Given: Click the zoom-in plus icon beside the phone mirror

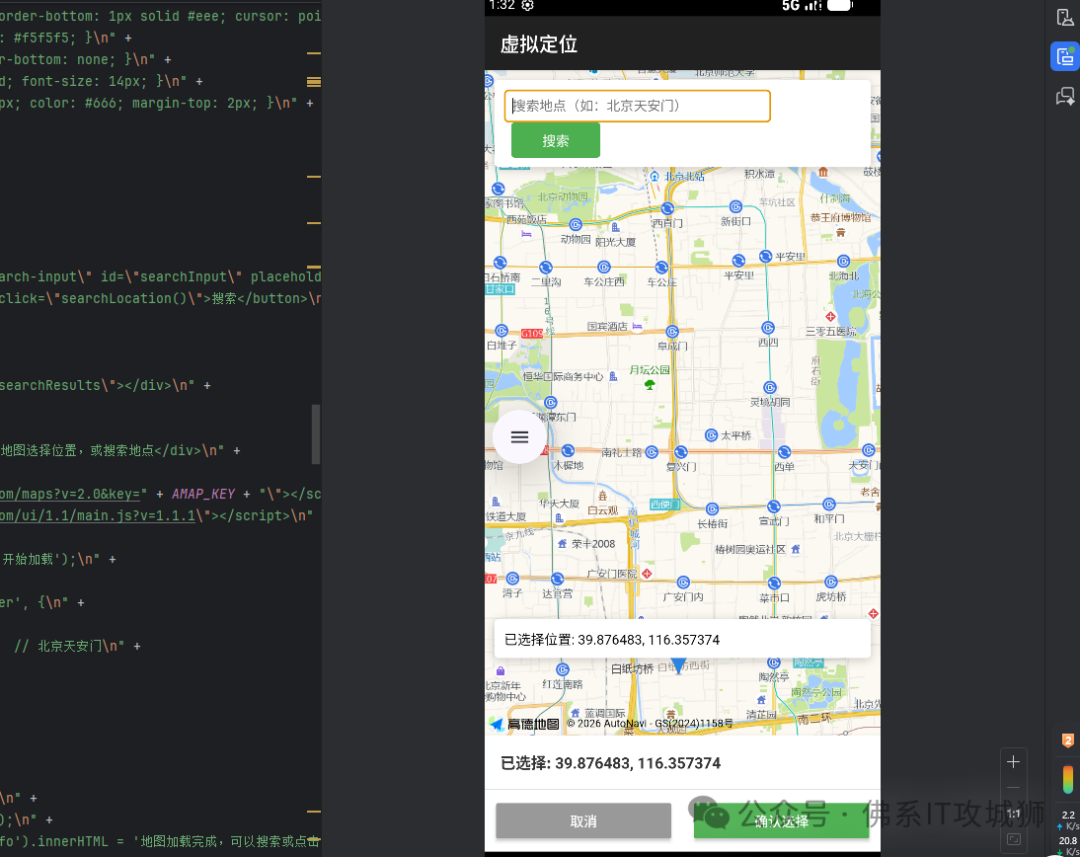Looking at the screenshot, I should pyautogui.click(x=1013, y=762).
